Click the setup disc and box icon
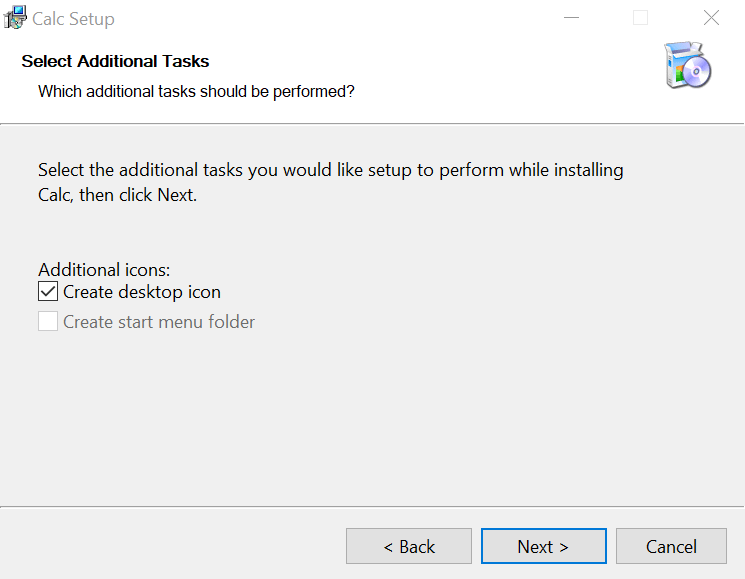 click(687, 66)
